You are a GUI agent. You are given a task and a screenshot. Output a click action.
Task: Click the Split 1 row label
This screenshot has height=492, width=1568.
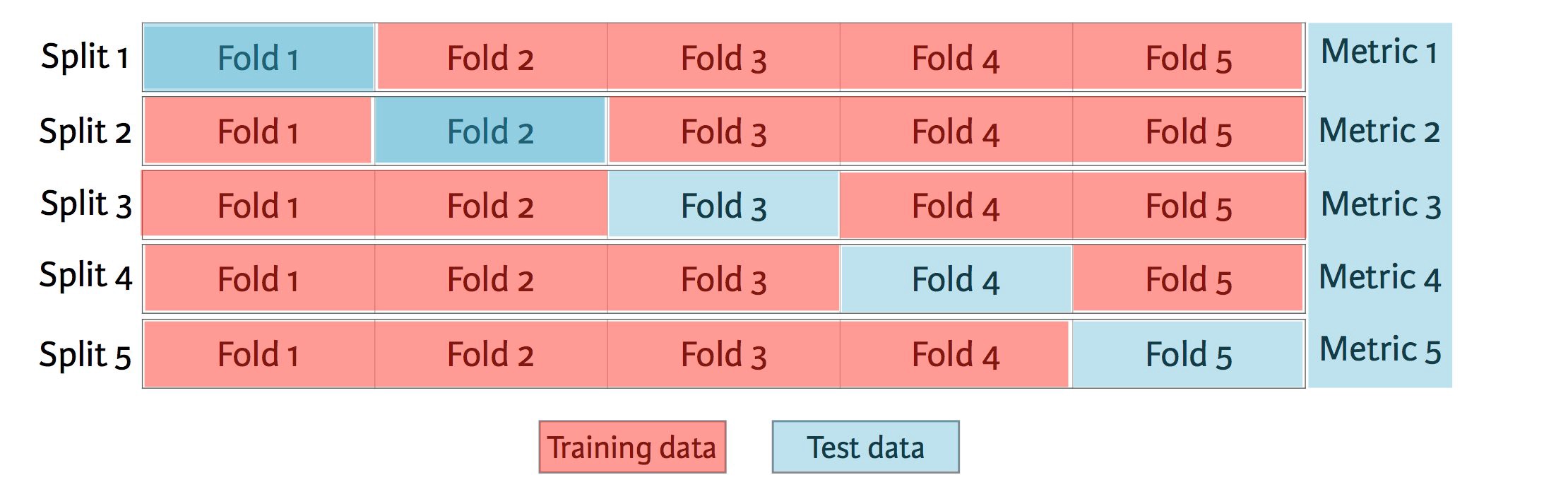pyautogui.click(x=85, y=57)
